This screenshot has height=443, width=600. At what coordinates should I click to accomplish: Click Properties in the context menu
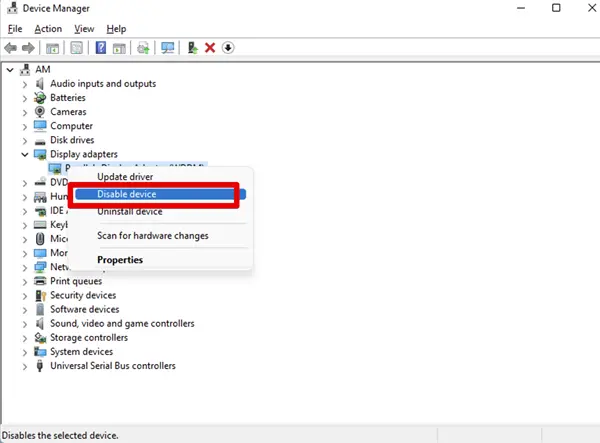[120, 260]
